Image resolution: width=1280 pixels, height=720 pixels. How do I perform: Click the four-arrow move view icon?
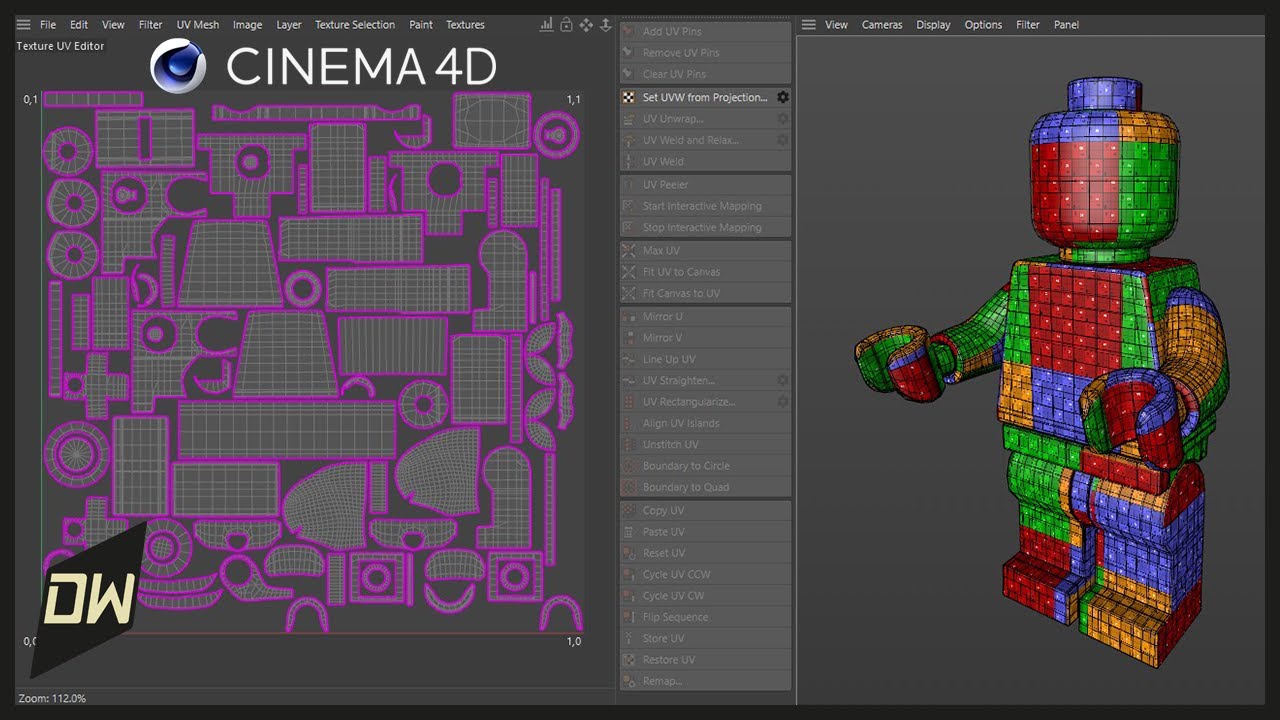click(x=586, y=24)
